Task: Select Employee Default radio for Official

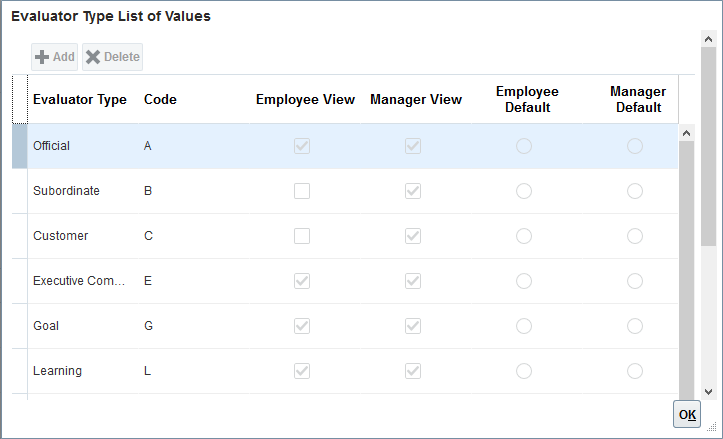Action: pos(524,146)
